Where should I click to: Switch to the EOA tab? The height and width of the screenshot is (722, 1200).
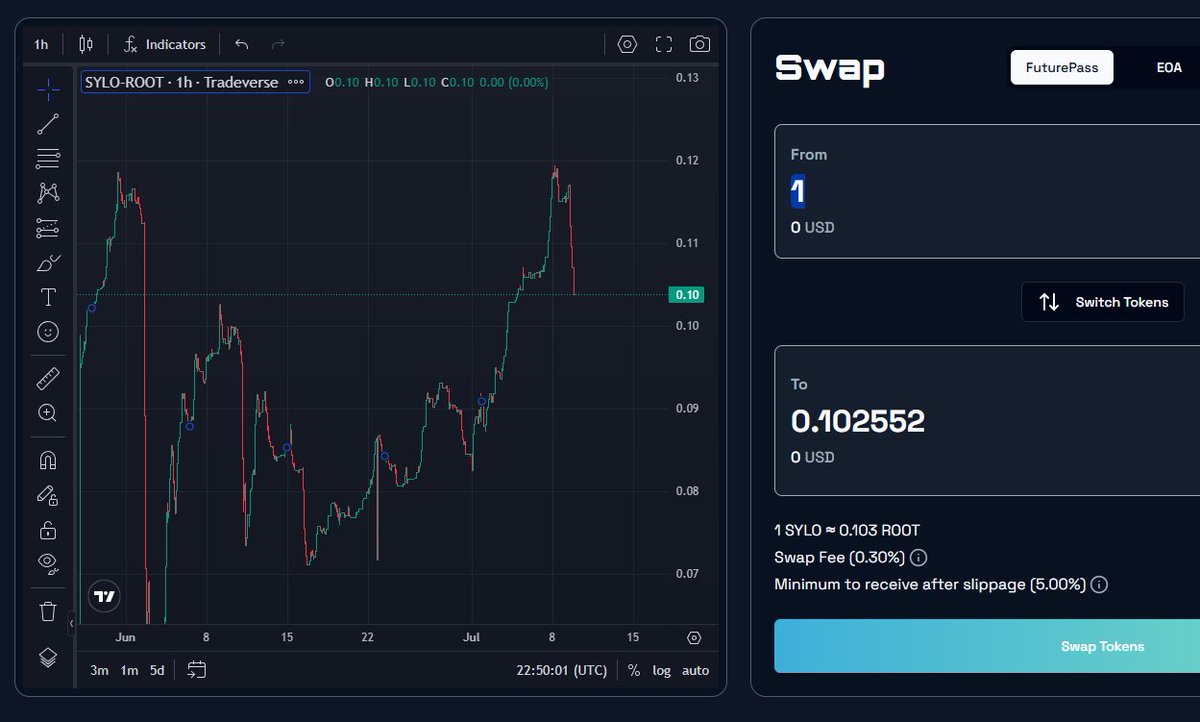coord(1169,68)
